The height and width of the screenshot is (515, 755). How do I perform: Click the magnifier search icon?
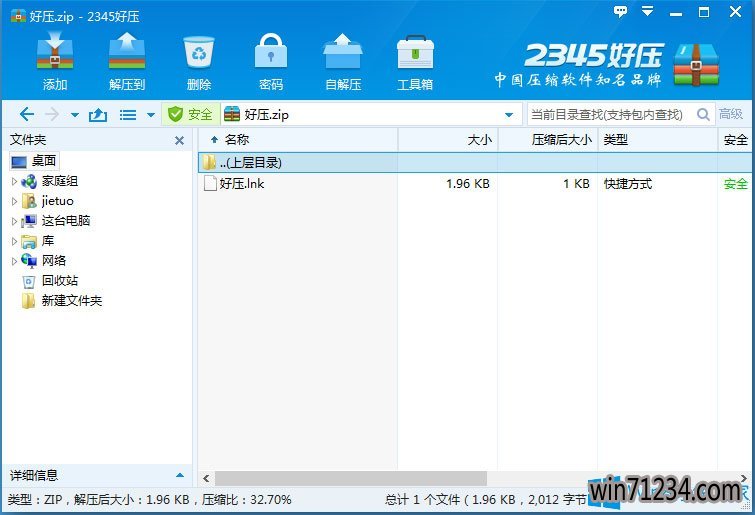[x=703, y=115]
